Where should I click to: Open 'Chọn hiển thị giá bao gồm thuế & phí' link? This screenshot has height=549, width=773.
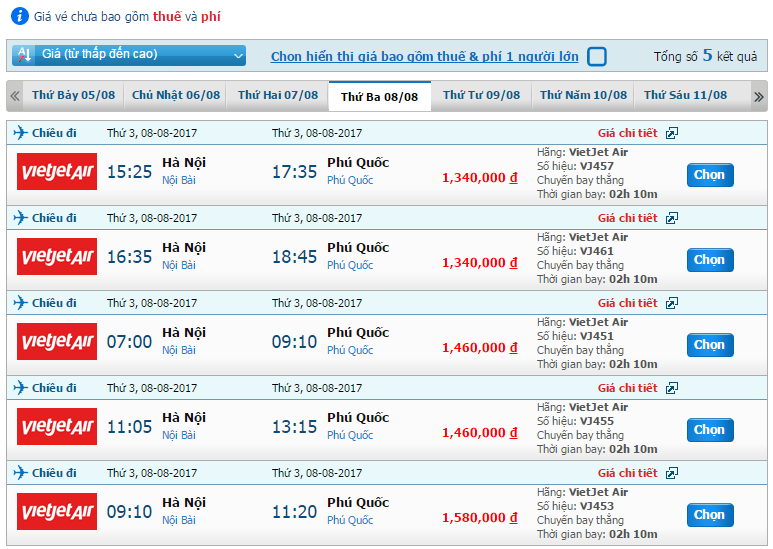point(424,57)
